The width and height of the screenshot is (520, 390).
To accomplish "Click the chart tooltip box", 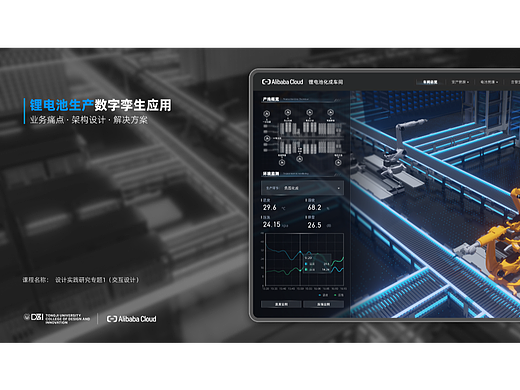I will 317,263.
